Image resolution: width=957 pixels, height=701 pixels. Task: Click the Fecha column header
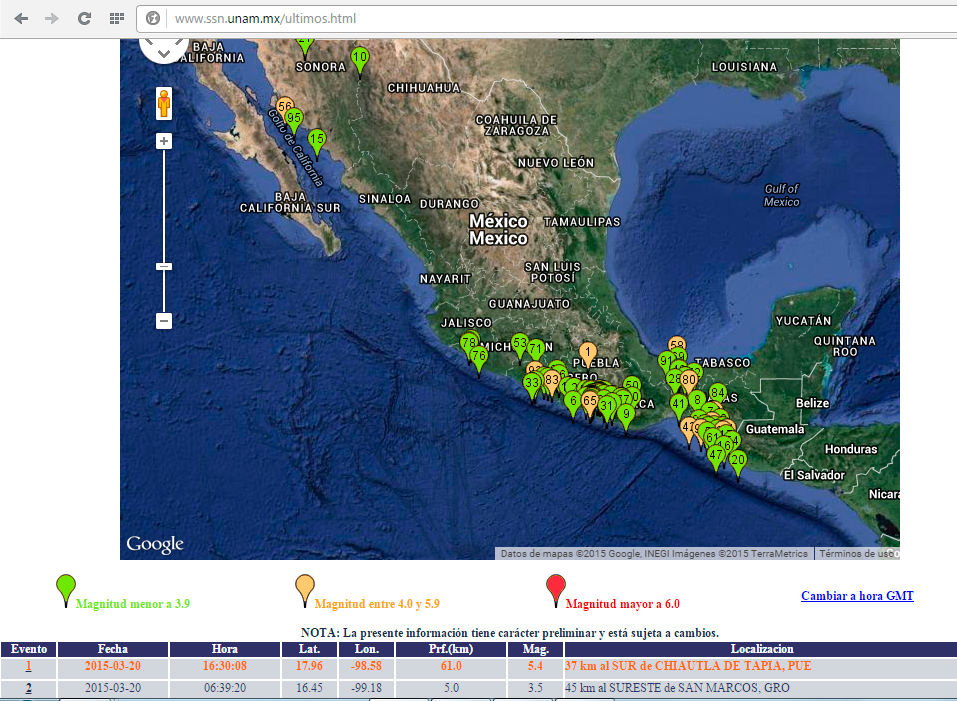(113, 649)
